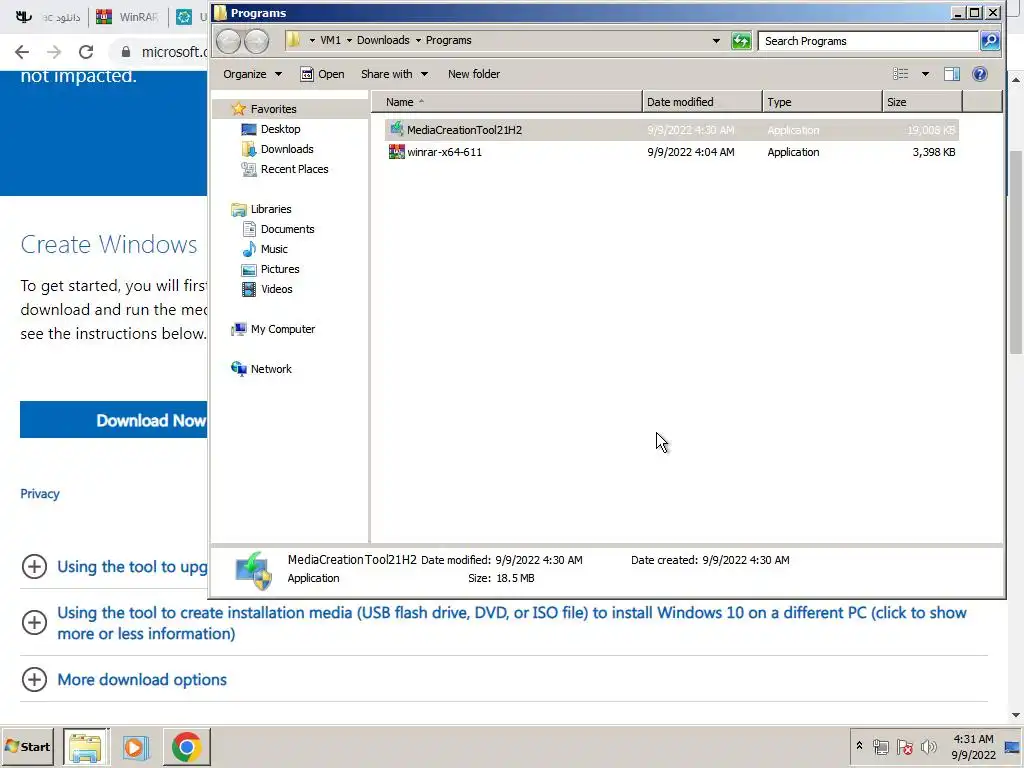This screenshot has height=768, width=1024.
Task: Open Recent Places icon in sidebar
Action: click(x=249, y=169)
